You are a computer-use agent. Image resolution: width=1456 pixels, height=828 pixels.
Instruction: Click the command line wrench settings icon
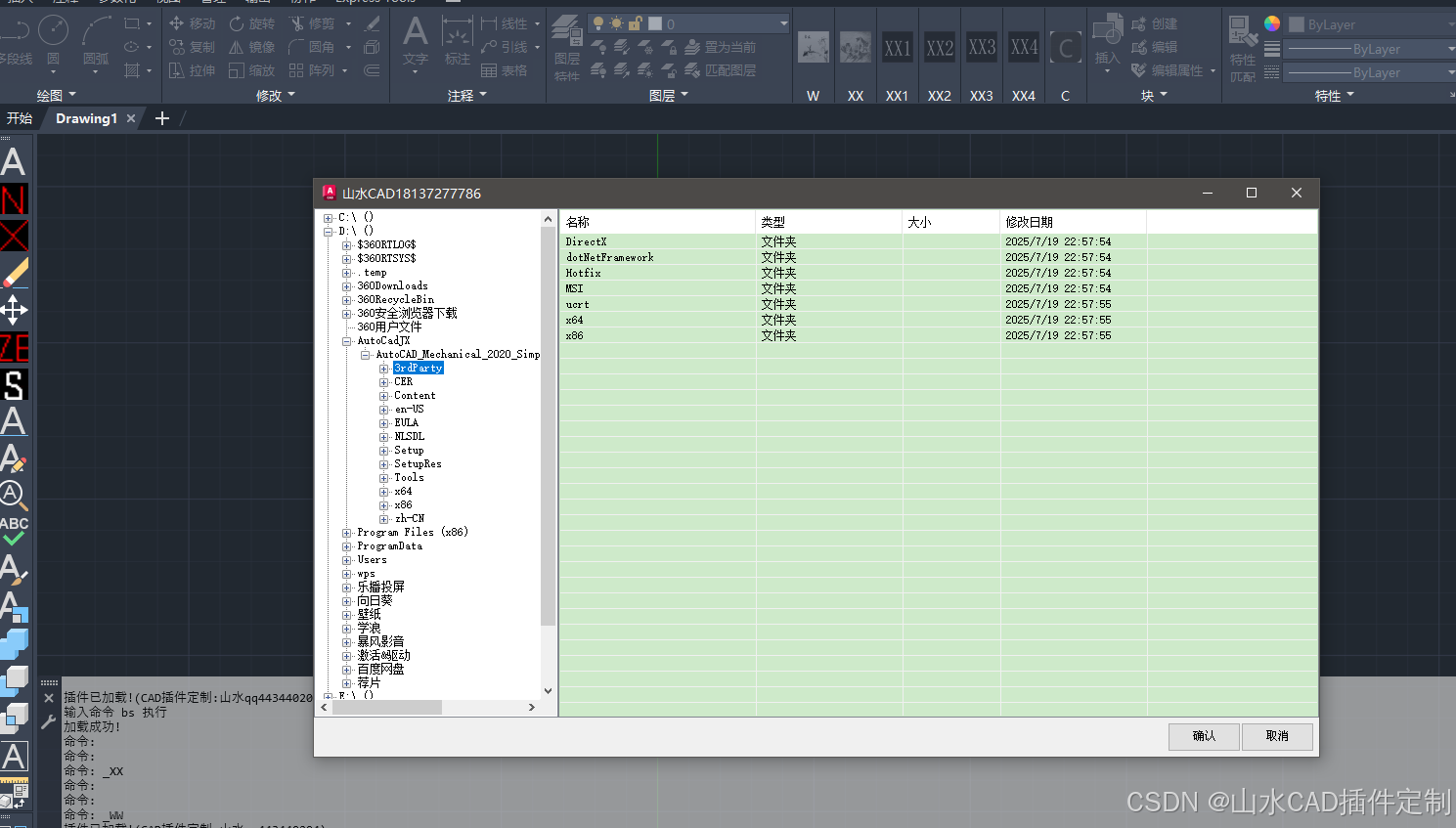click(49, 722)
